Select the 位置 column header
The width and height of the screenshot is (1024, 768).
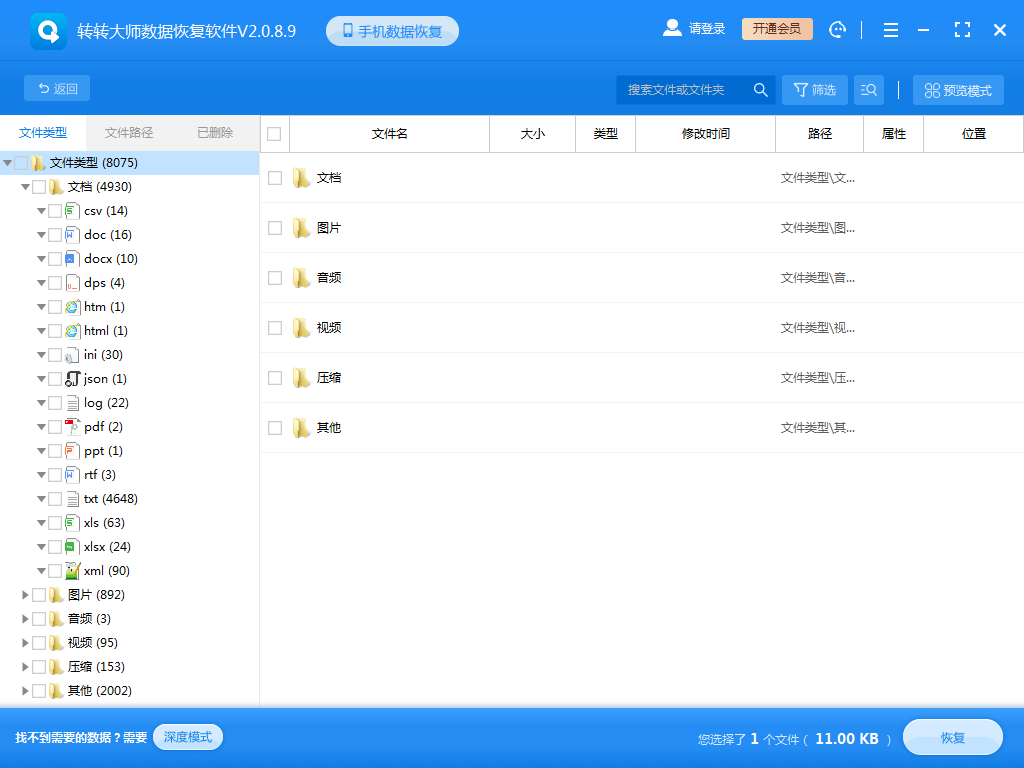pos(973,134)
